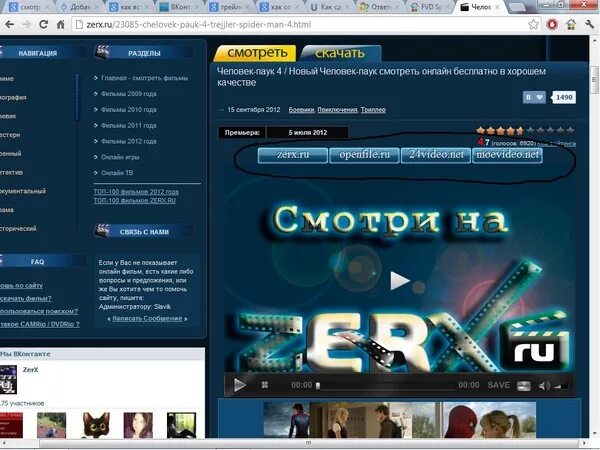Image resolution: width=600 pixels, height=450 pixels.
Task: Open ТОП-100 фильмов 2012 года link
Action: point(136,192)
